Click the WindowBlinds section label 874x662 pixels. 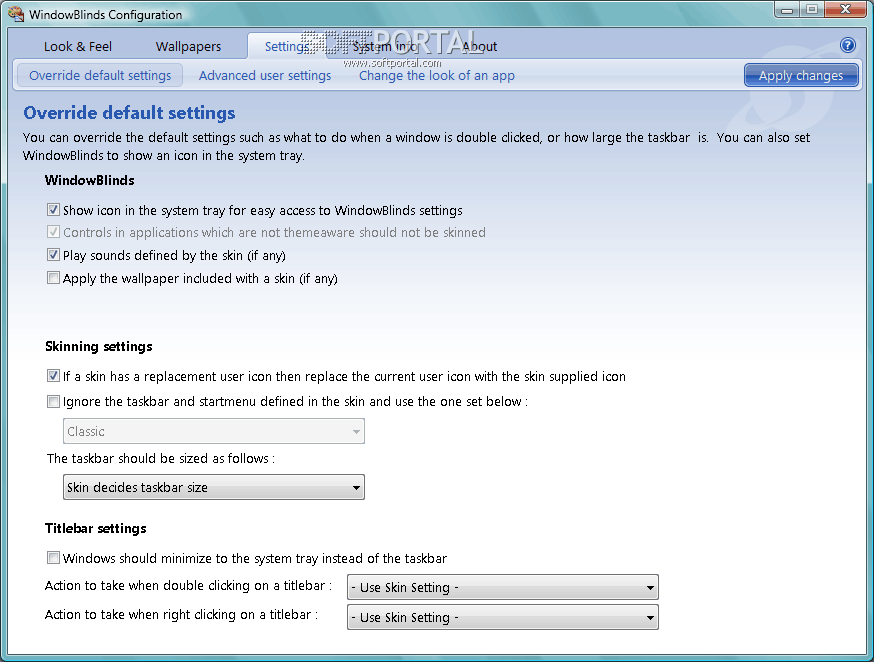(x=90, y=181)
